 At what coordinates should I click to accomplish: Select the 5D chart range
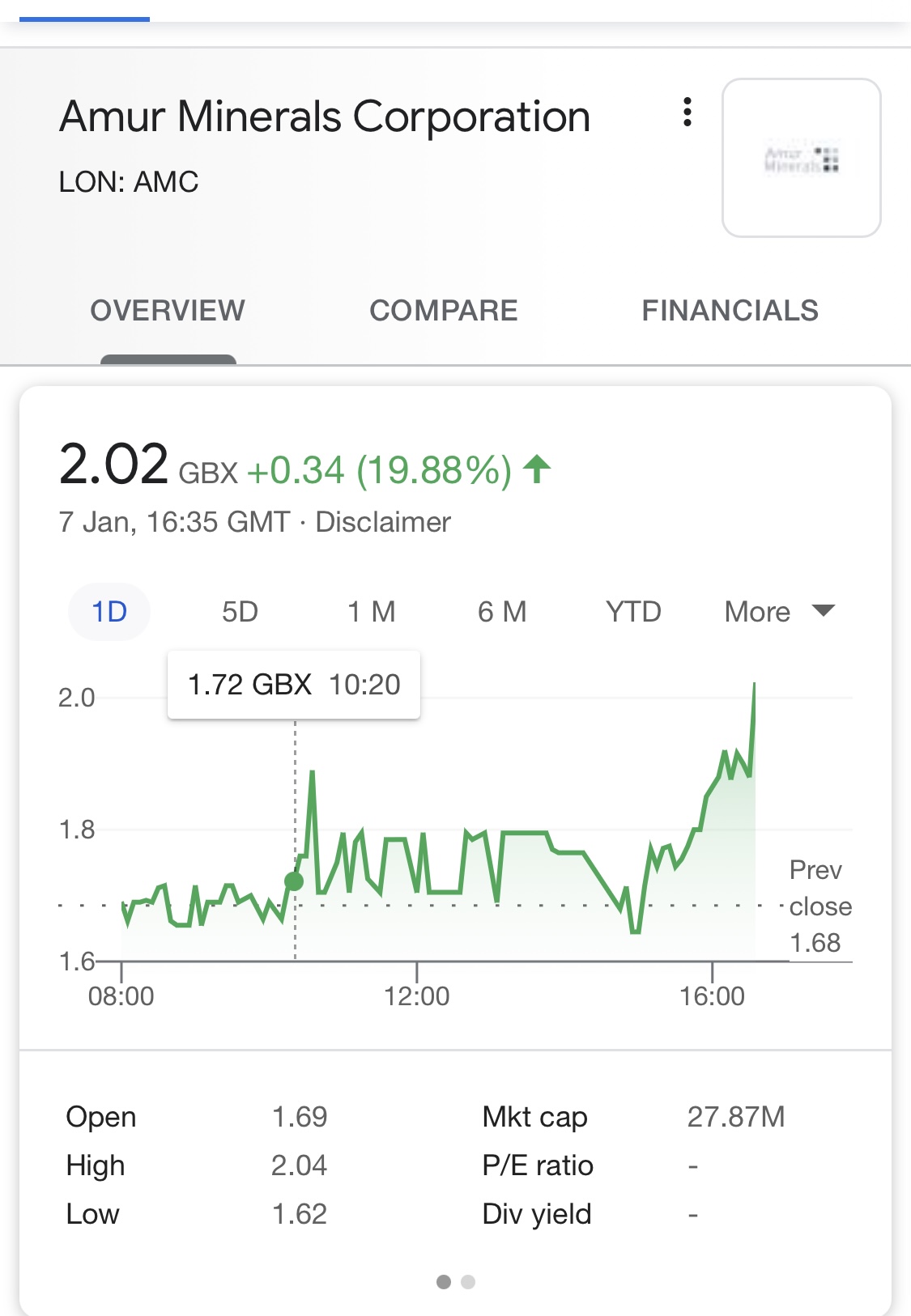pyautogui.click(x=240, y=612)
